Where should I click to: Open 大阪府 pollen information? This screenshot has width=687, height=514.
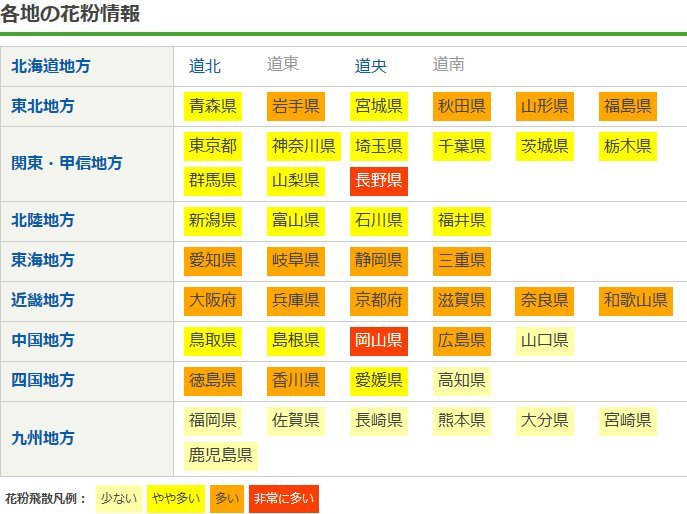(x=213, y=300)
